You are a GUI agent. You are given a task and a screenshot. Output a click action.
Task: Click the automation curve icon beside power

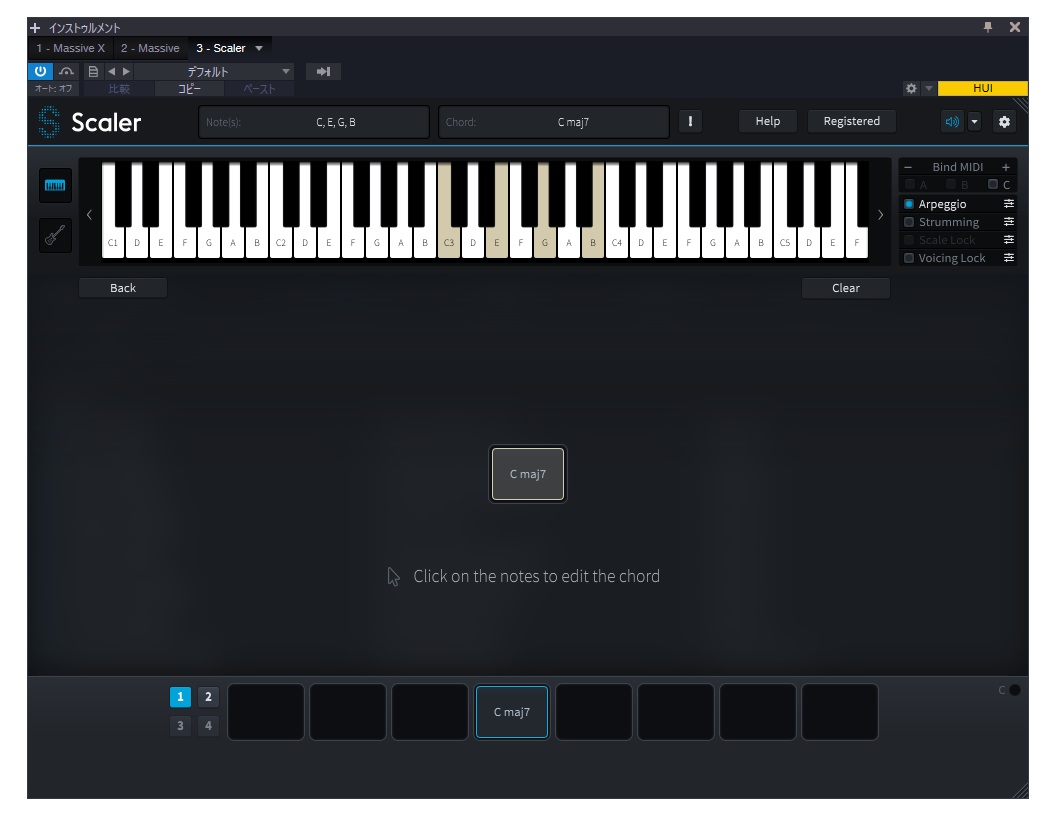click(66, 71)
